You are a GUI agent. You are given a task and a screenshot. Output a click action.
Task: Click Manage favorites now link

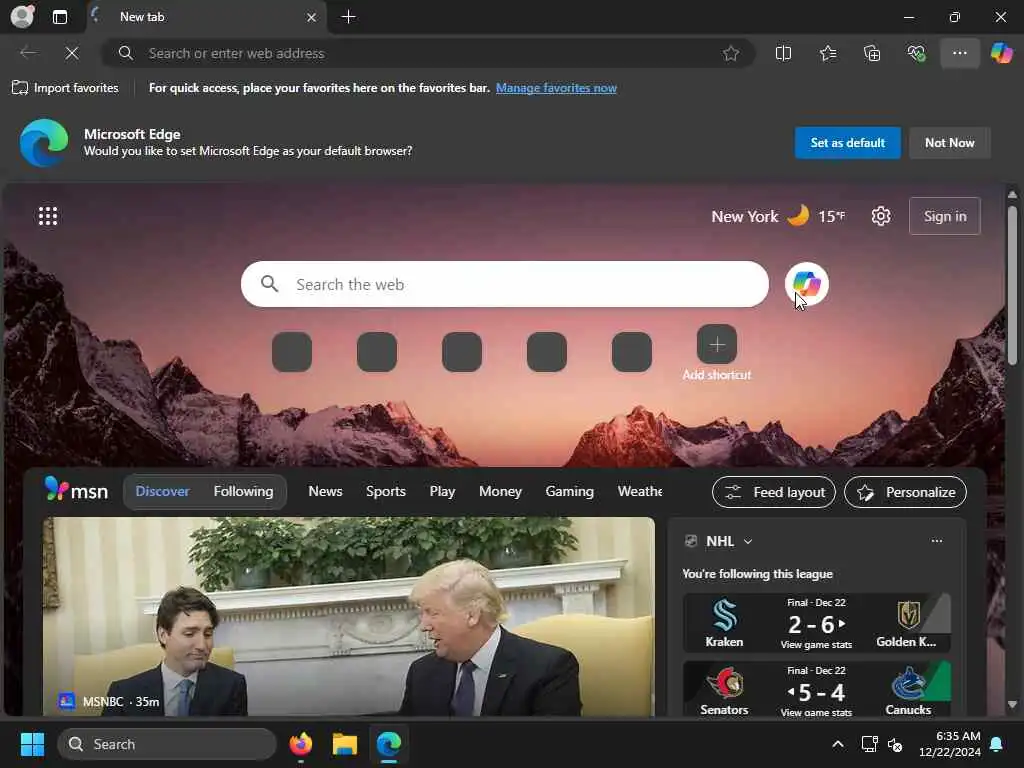coord(556,88)
